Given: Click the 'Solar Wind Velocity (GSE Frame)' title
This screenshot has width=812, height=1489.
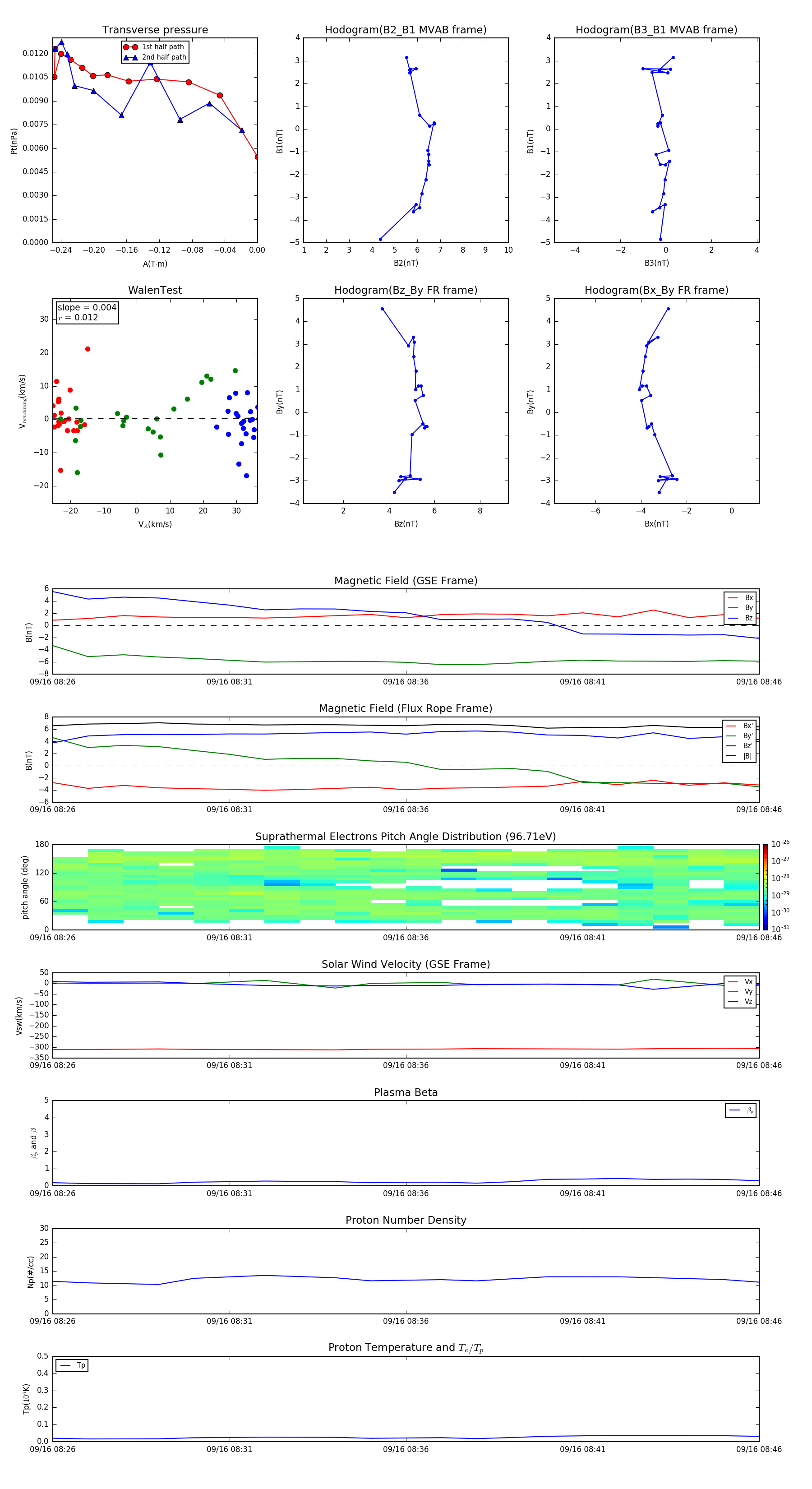Looking at the screenshot, I should 406,964.
